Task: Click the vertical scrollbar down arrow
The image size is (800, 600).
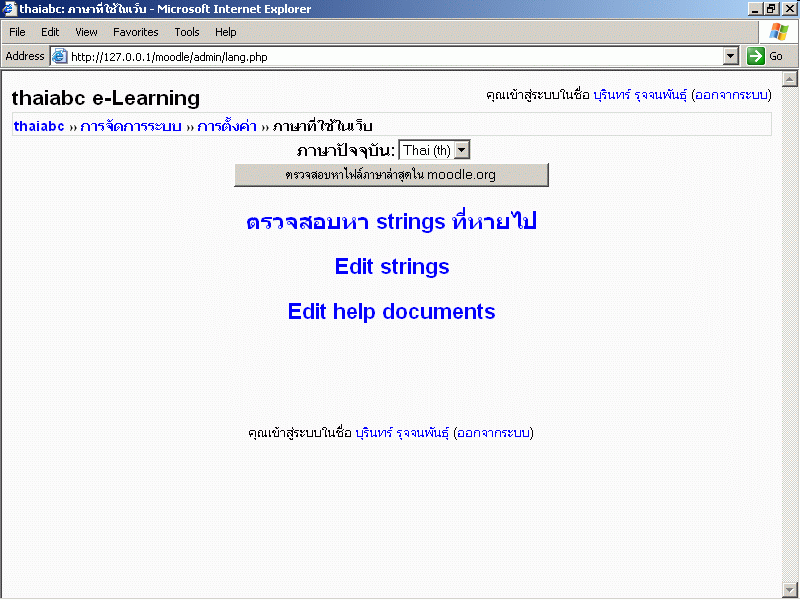Action: coord(789,589)
